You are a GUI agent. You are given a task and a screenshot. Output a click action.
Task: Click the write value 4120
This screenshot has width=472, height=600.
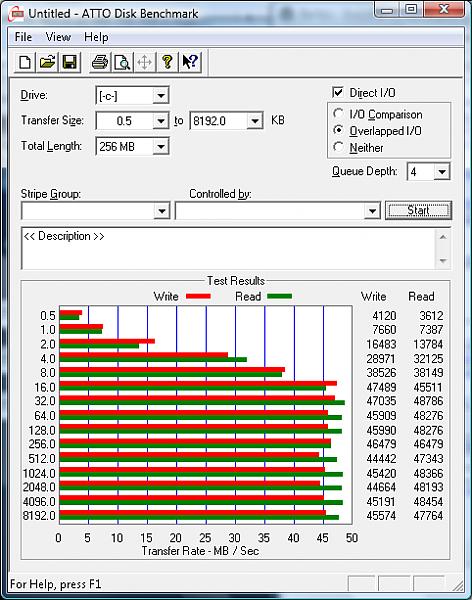384,316
